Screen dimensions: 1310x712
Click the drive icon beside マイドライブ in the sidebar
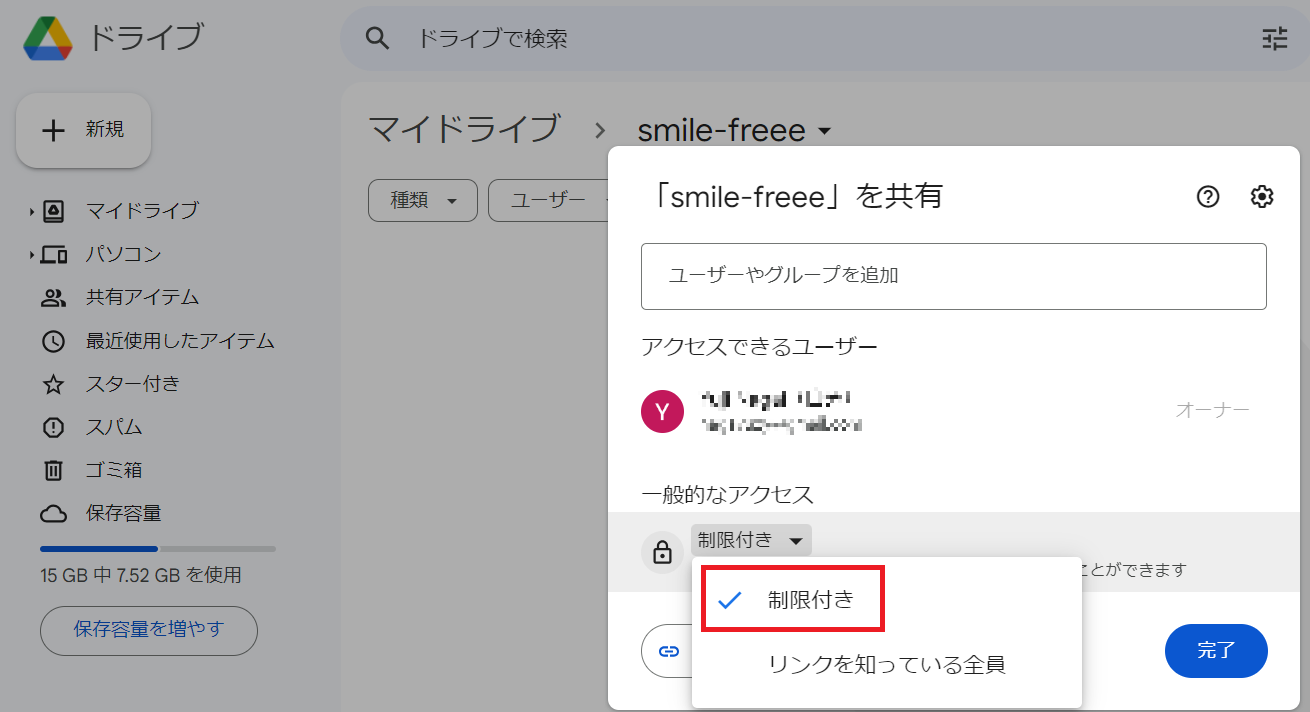(53, 211)
